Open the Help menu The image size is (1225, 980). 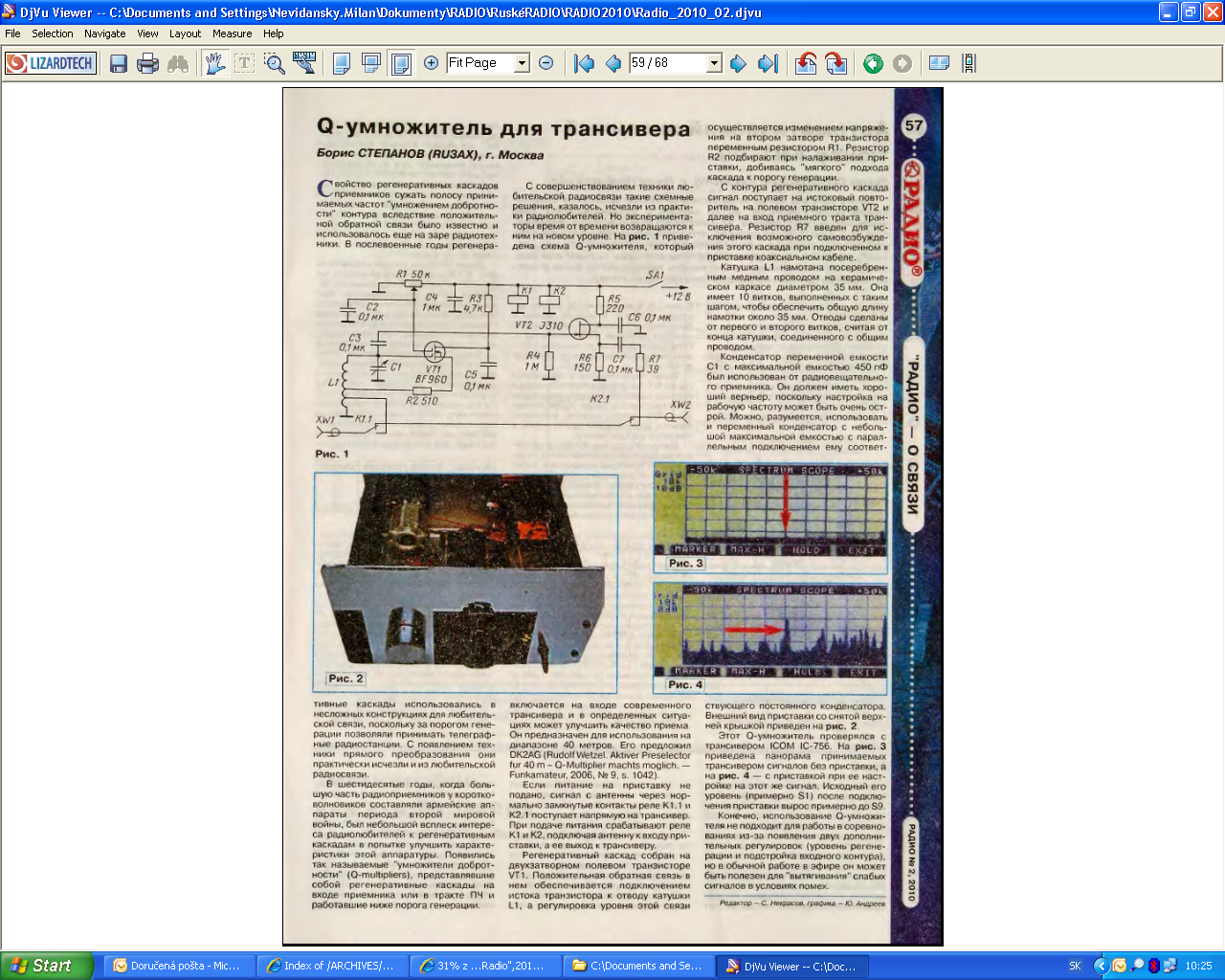(x=273, y=33)
